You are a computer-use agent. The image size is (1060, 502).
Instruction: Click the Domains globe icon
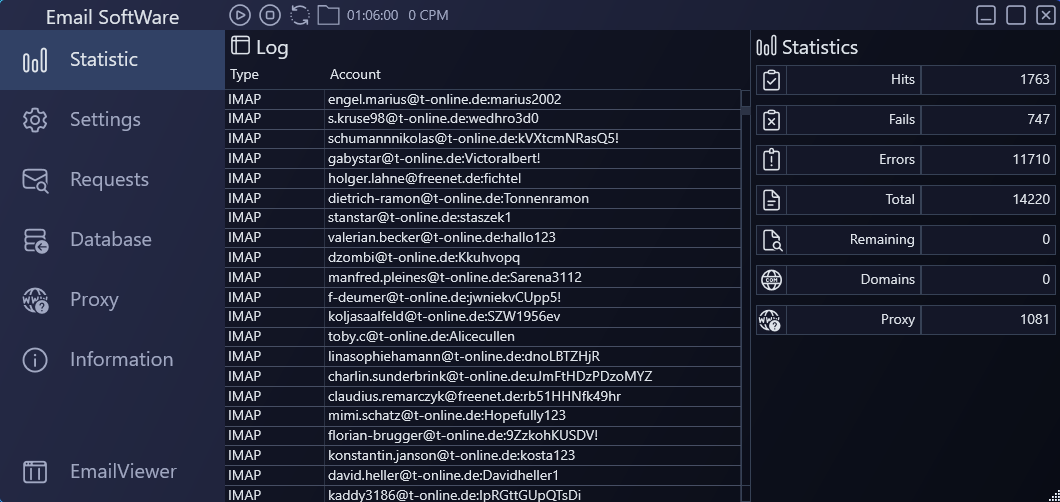coord(771,280)
